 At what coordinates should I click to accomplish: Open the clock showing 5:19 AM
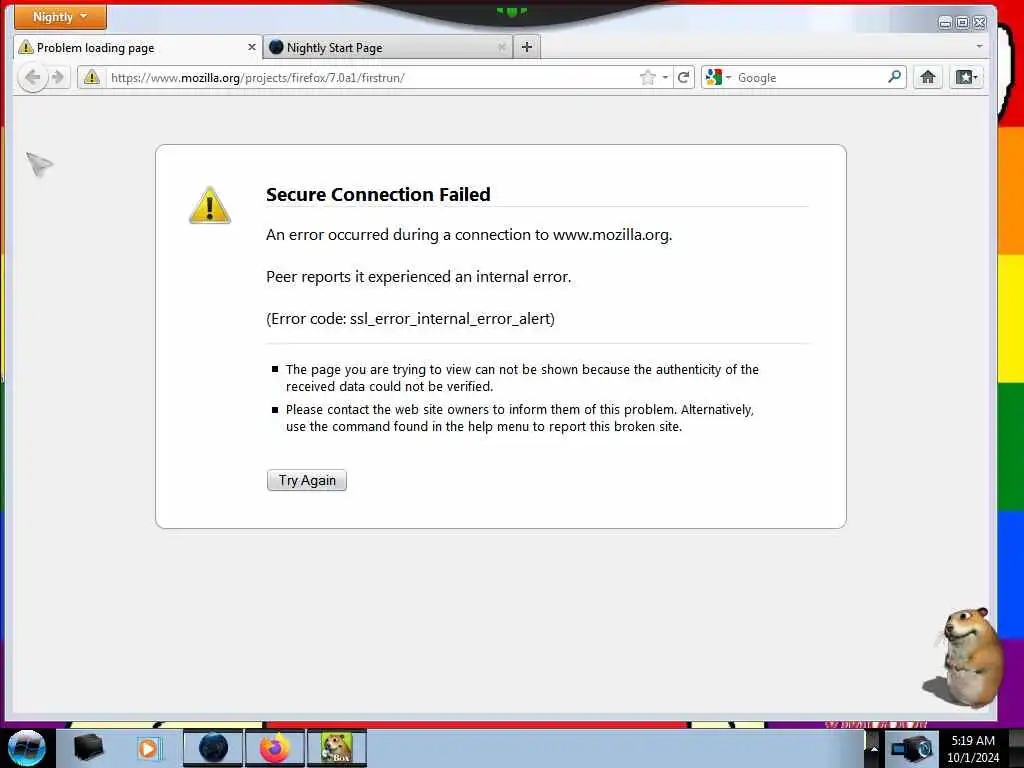[973, 749]
